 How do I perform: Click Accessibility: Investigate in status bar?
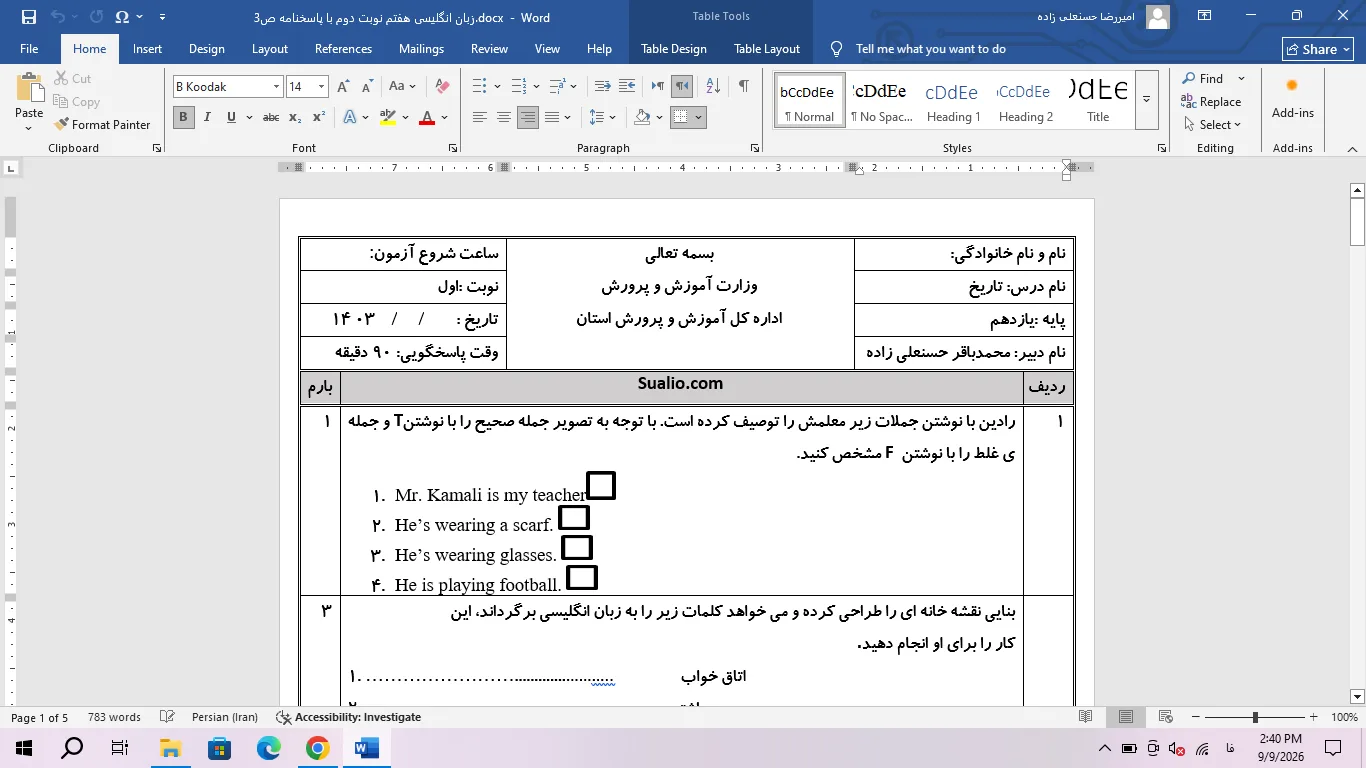[348, 717]
